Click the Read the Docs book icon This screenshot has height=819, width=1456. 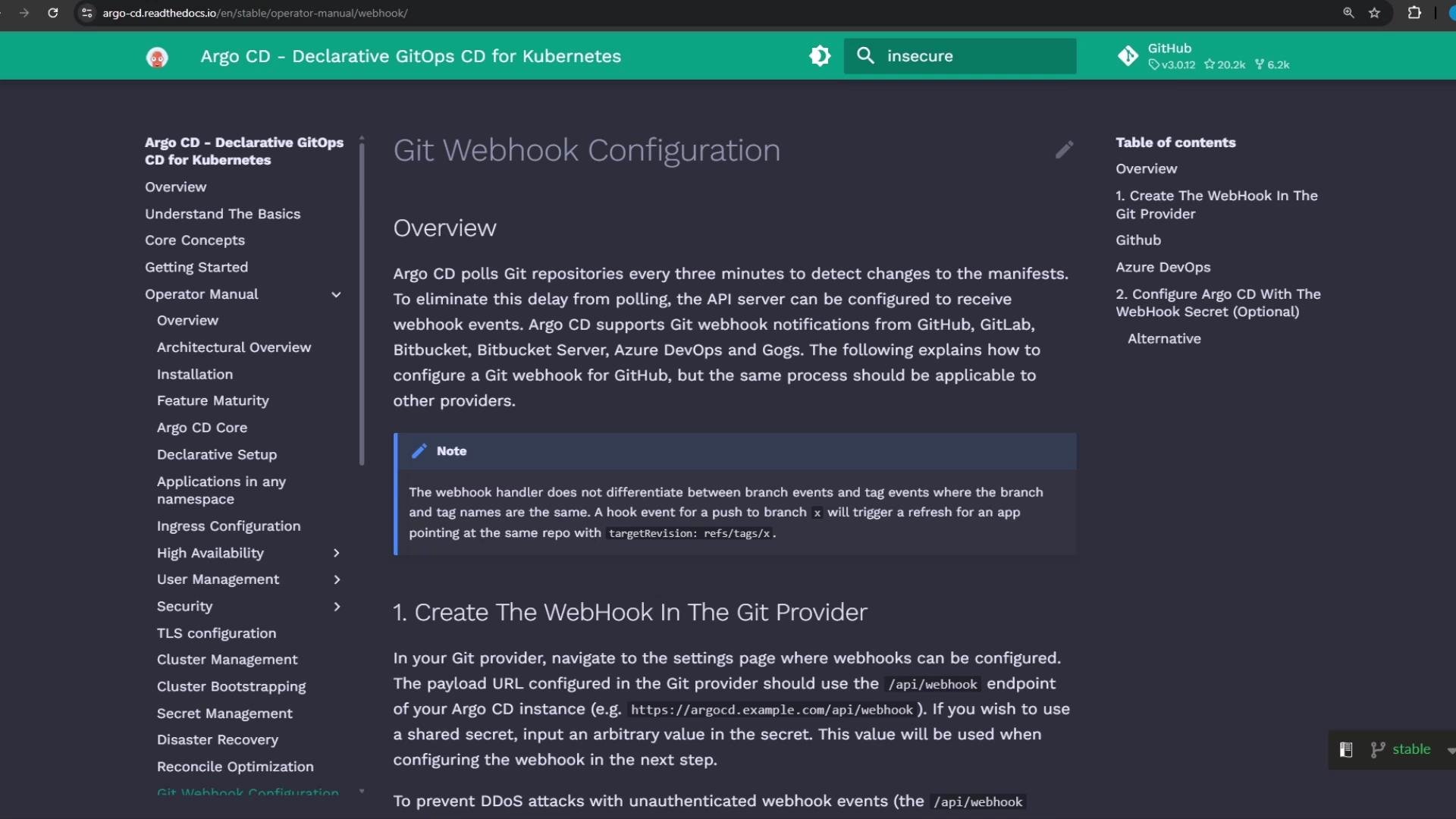pyautogui.click(x=1346, y=750)
